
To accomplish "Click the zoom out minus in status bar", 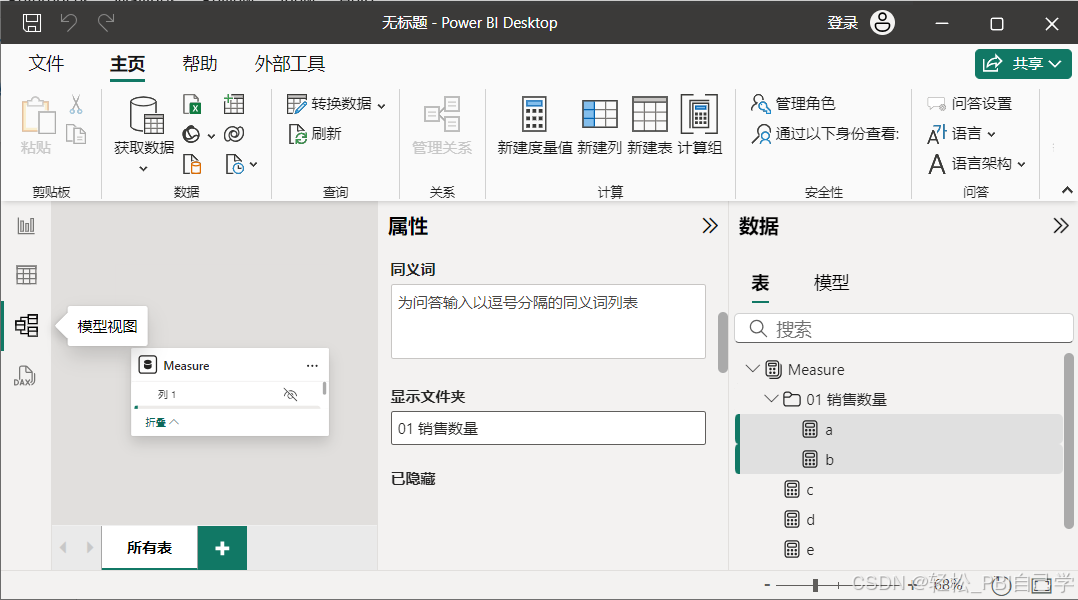I will click(767, 586).
